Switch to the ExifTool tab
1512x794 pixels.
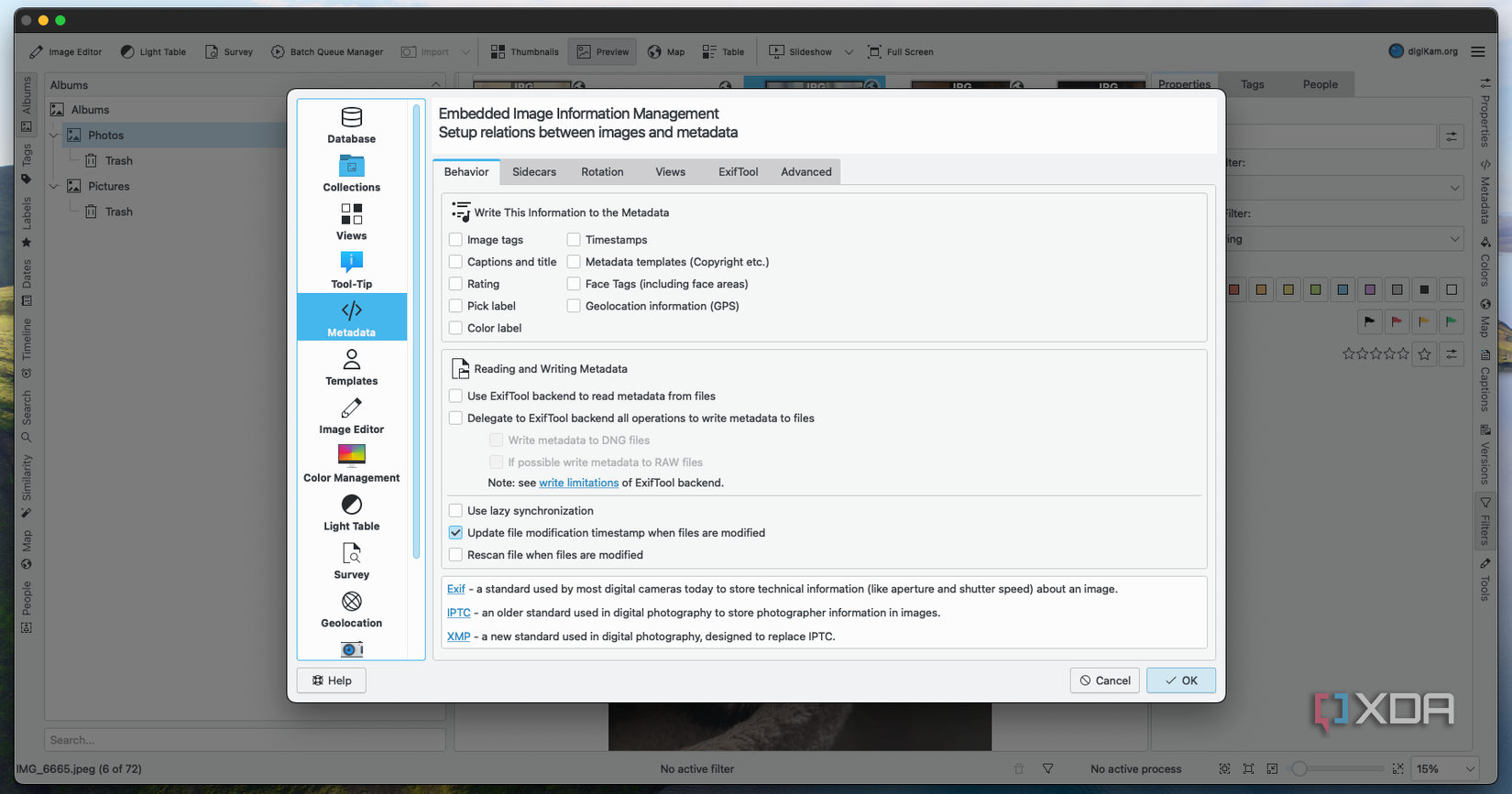click(738, 172)
